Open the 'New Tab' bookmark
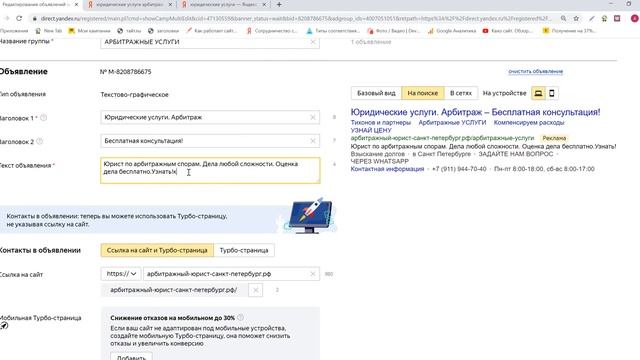Screen dimensions: 640x360 (x=49, y=31)
